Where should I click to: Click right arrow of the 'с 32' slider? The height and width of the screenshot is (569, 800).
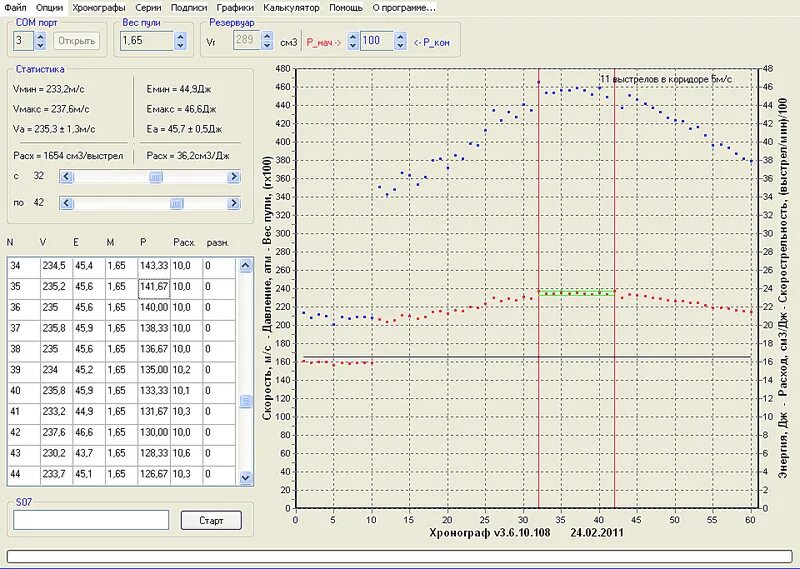pos(234,177)
